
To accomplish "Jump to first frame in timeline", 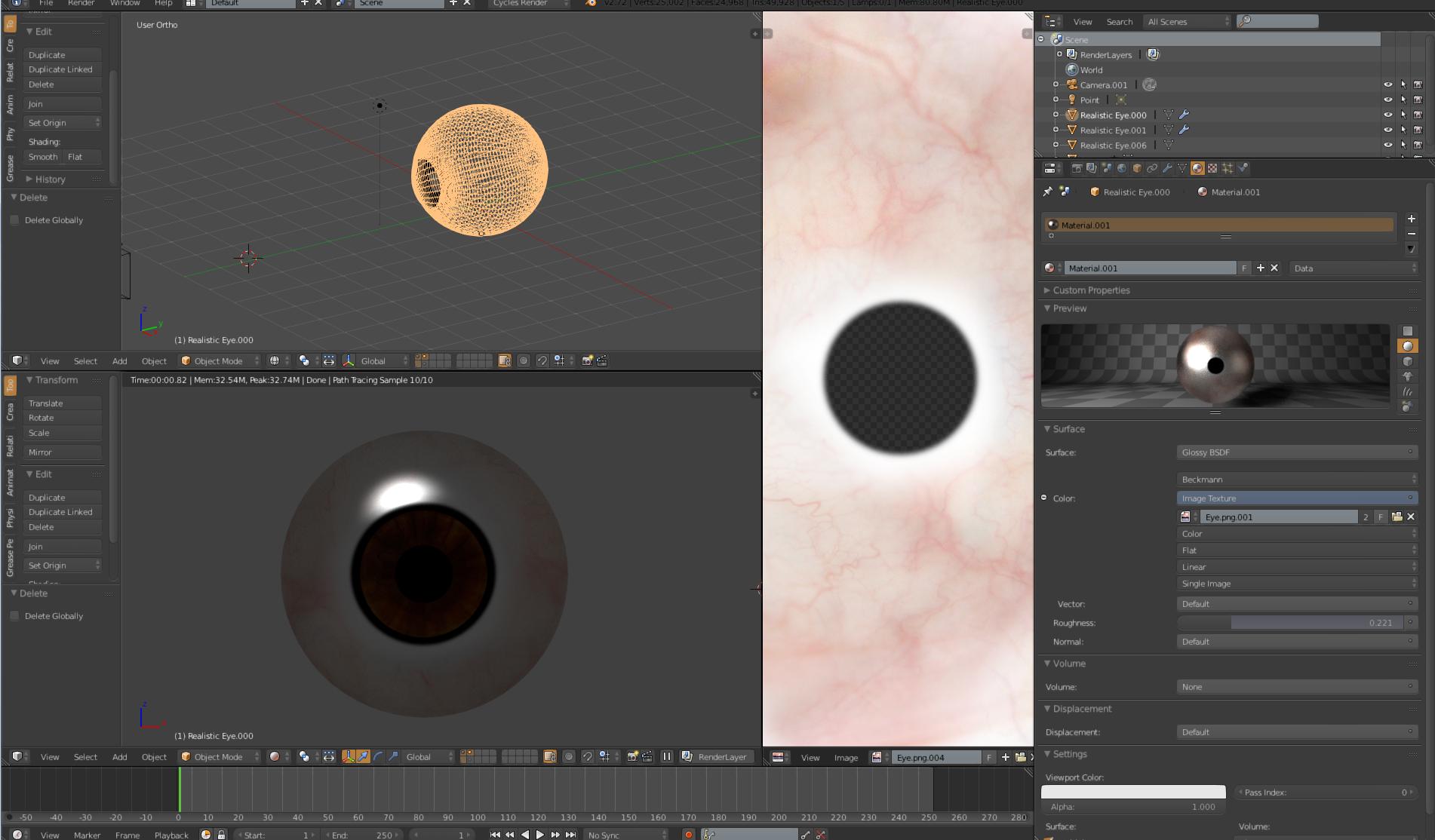I will pyautogui.click(x=495, y=835).
